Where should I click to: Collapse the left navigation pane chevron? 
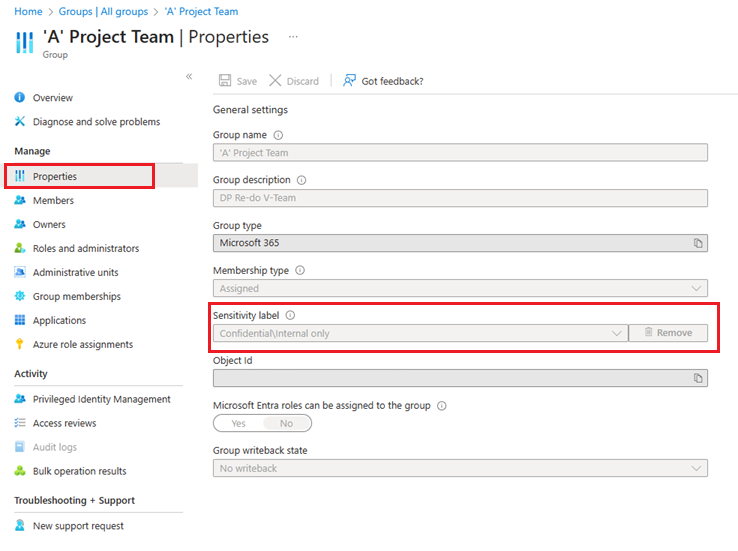click(x=189, y=77)
